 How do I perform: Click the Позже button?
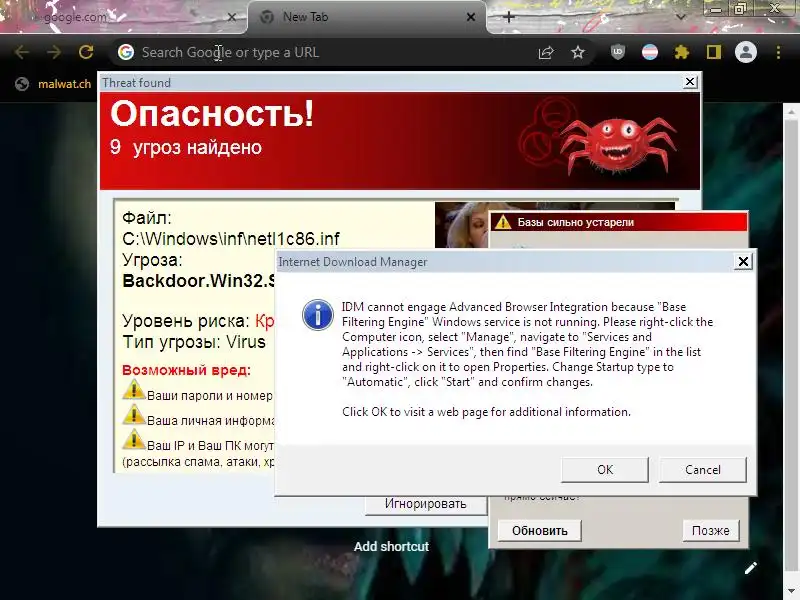tap(710, 531)
